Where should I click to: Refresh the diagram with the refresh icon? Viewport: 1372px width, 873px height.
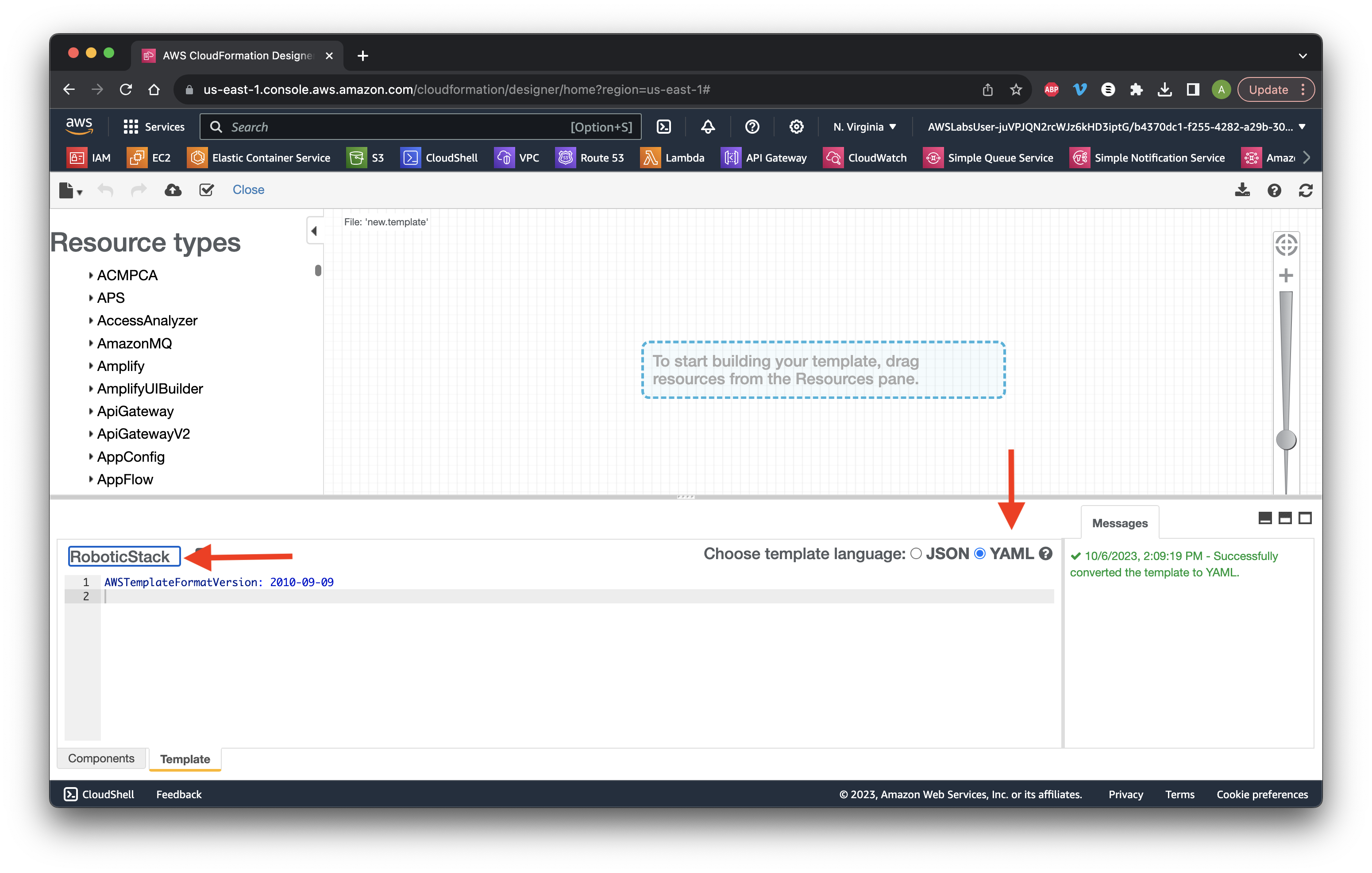pos(1305,191)
